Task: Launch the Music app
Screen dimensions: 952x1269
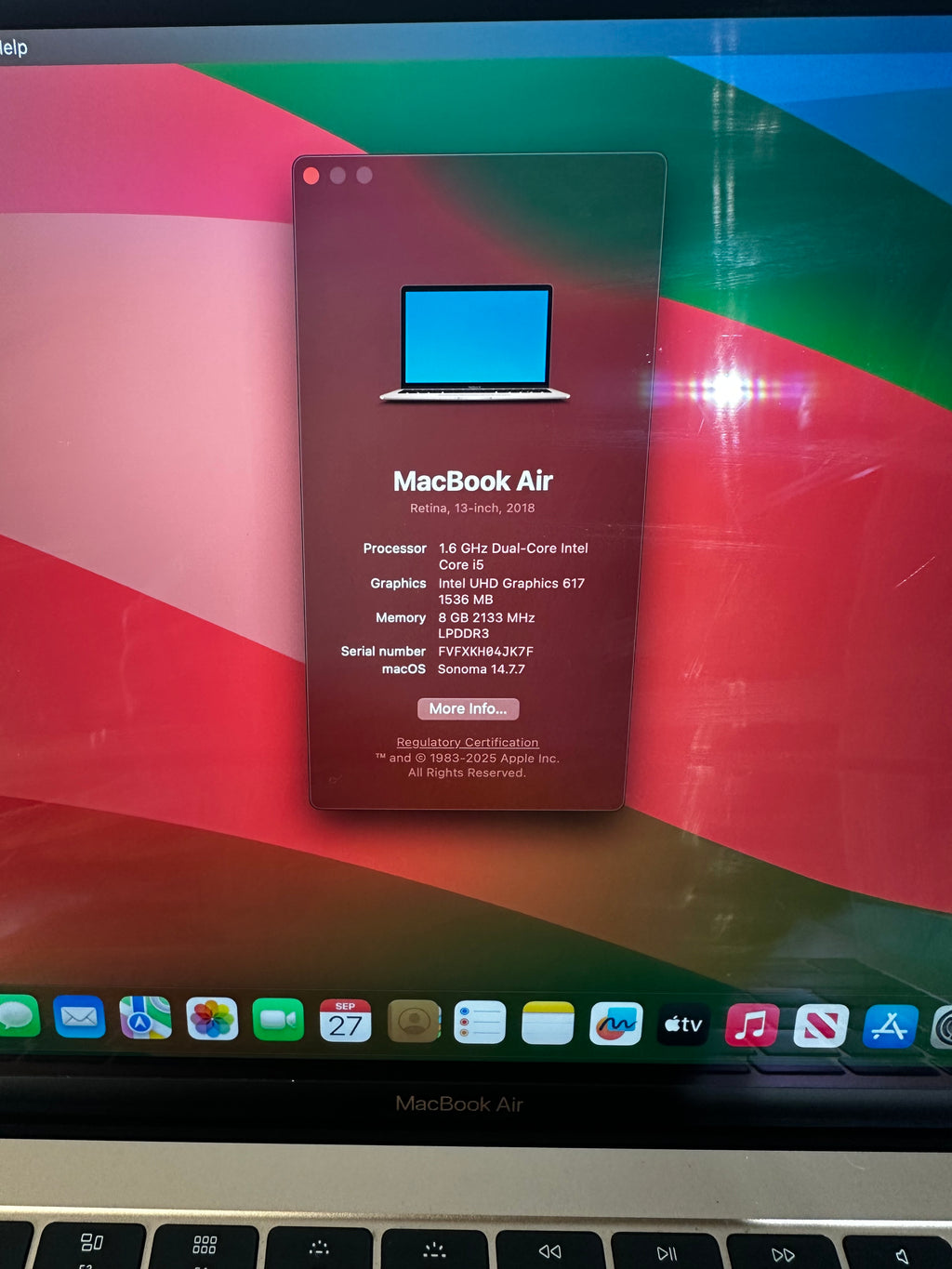Action: (x=751, y=1025)
